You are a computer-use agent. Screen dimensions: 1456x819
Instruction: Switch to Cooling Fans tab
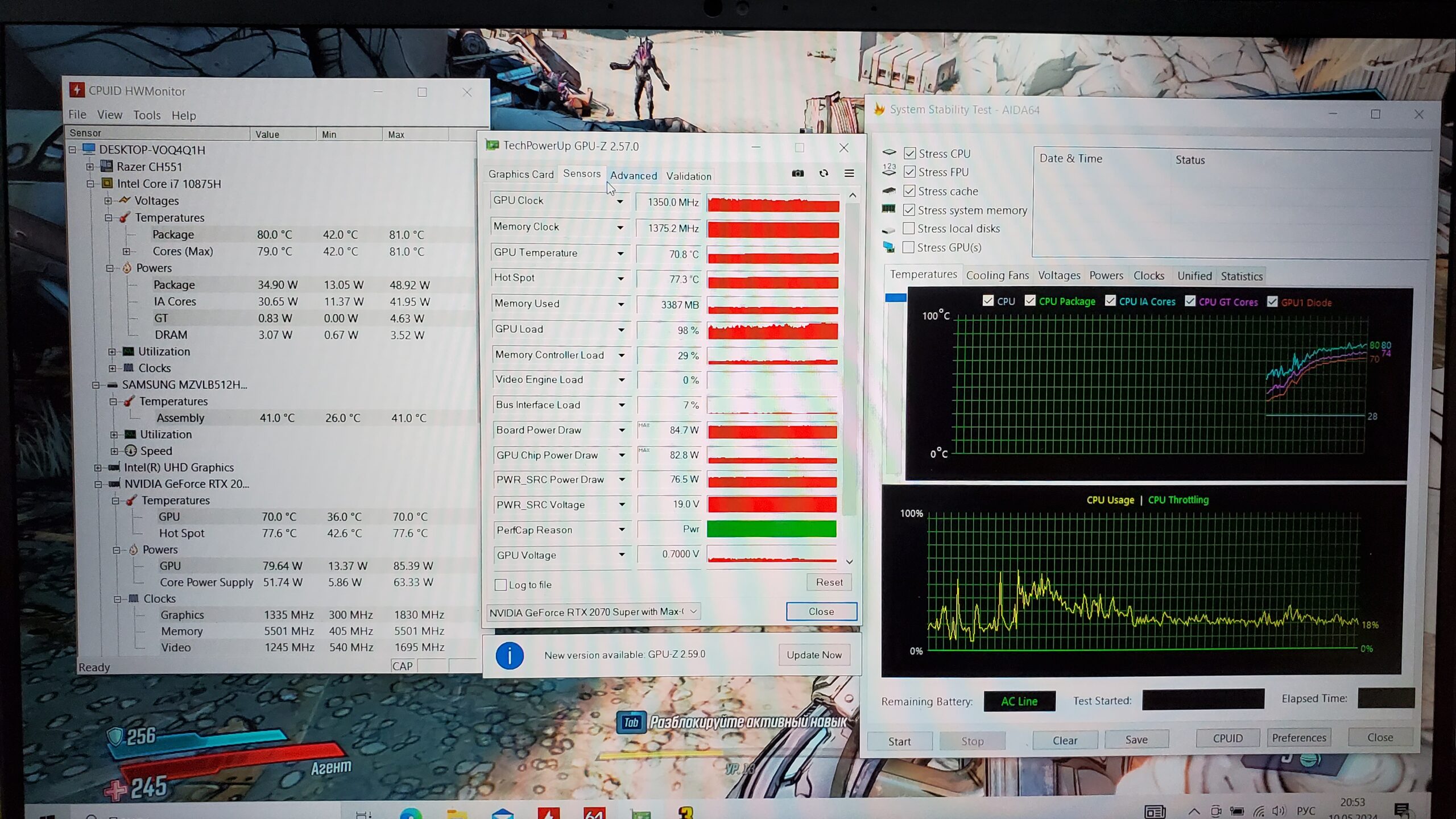[x=997, y=276]
